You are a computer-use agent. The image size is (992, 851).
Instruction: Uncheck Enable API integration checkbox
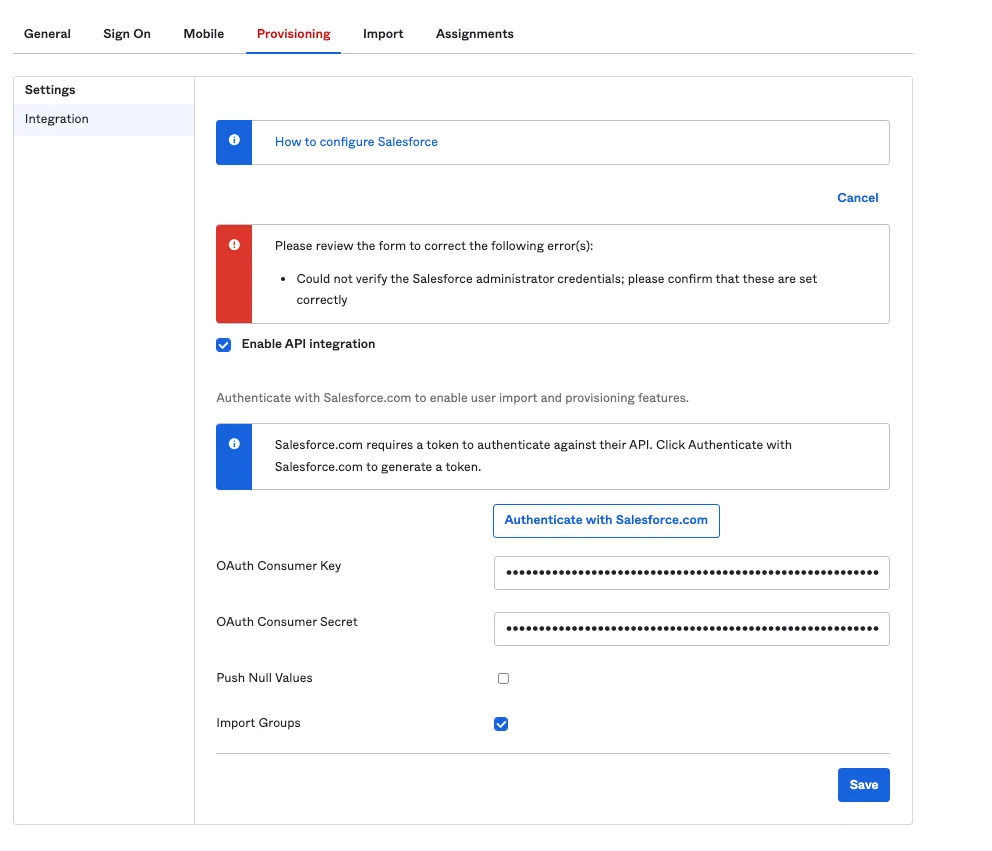click(x=224, y=345)
